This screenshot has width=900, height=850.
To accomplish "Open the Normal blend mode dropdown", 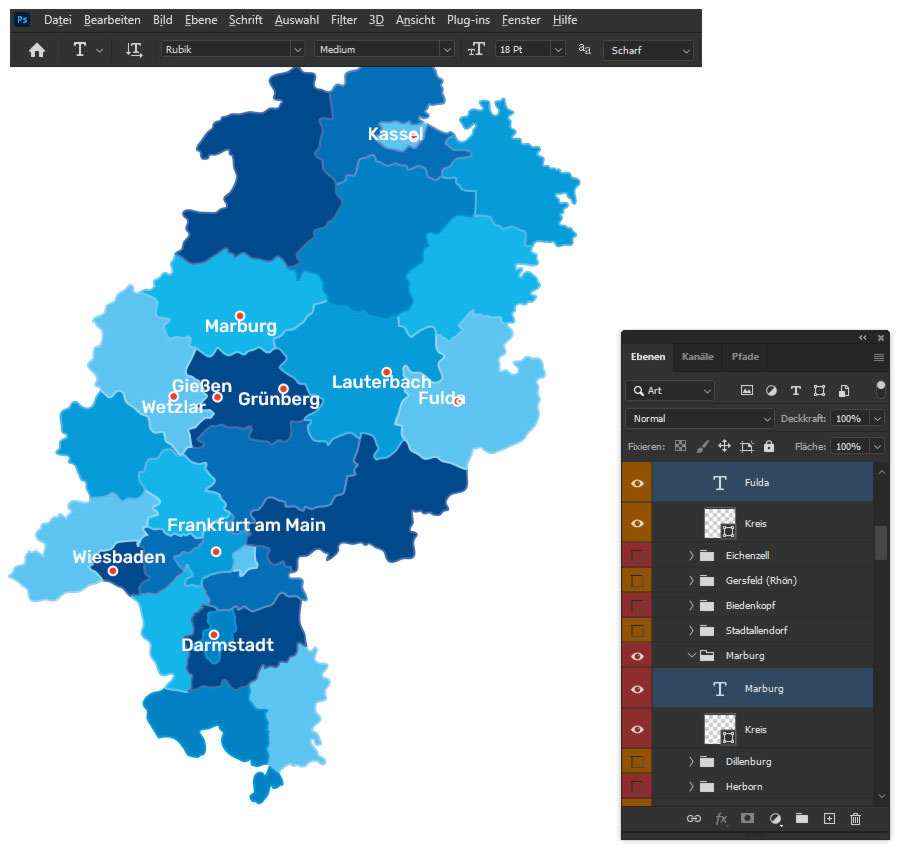I will click(x=700, y=419).
